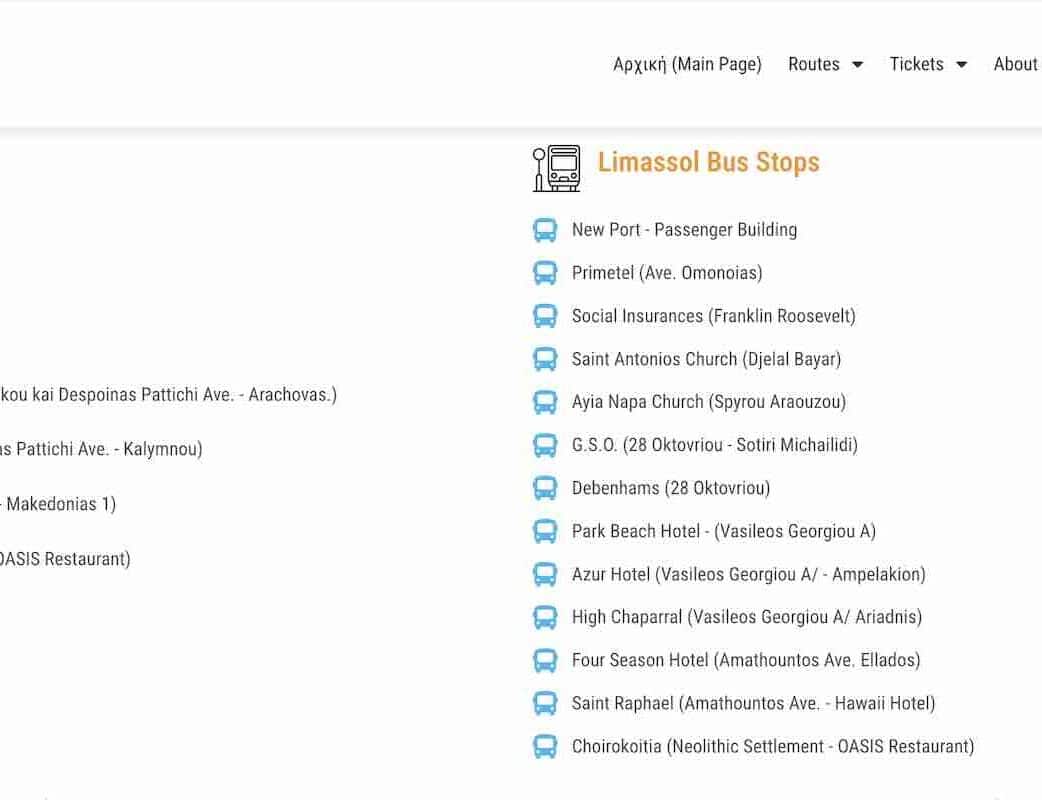Expand the Routes dropdown arrow
This screenshot has height=800, width=1042.
click(x=857, y=65)
